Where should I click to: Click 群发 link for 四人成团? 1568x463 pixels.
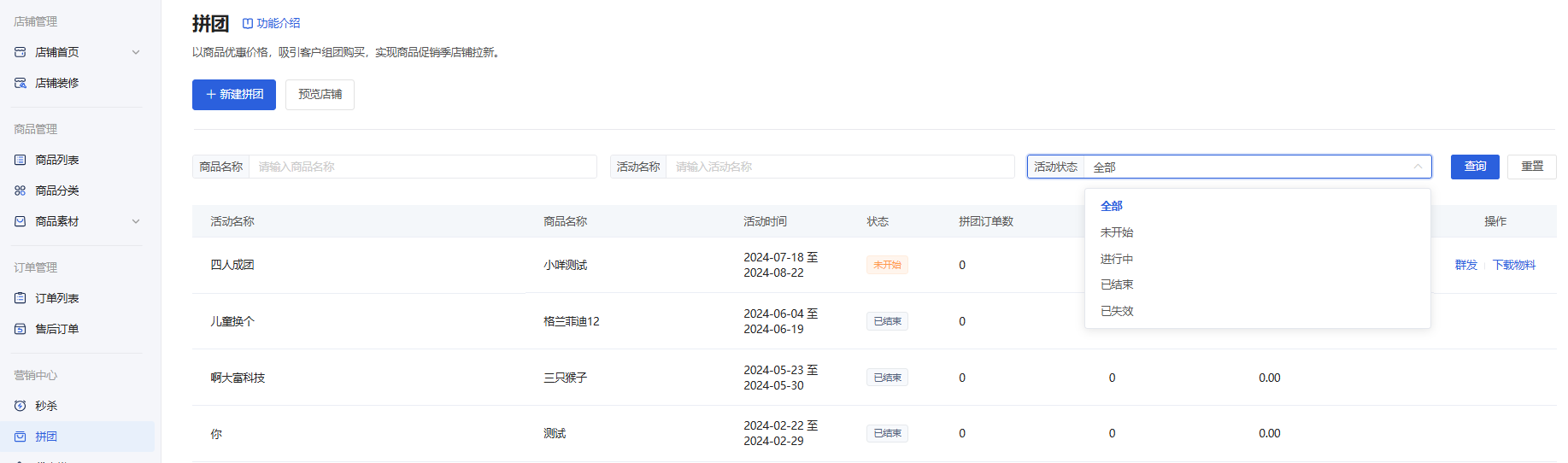click(x=1466, y=265)
